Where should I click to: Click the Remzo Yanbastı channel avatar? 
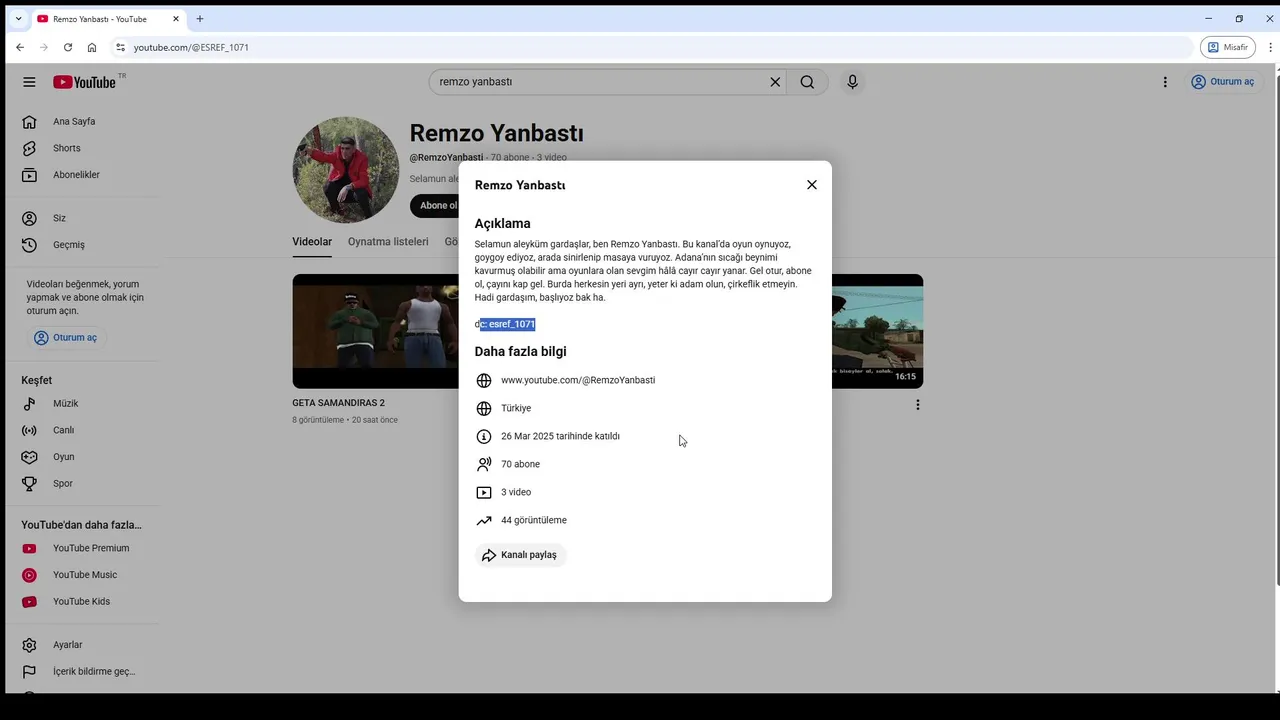[x=346, y=170]
